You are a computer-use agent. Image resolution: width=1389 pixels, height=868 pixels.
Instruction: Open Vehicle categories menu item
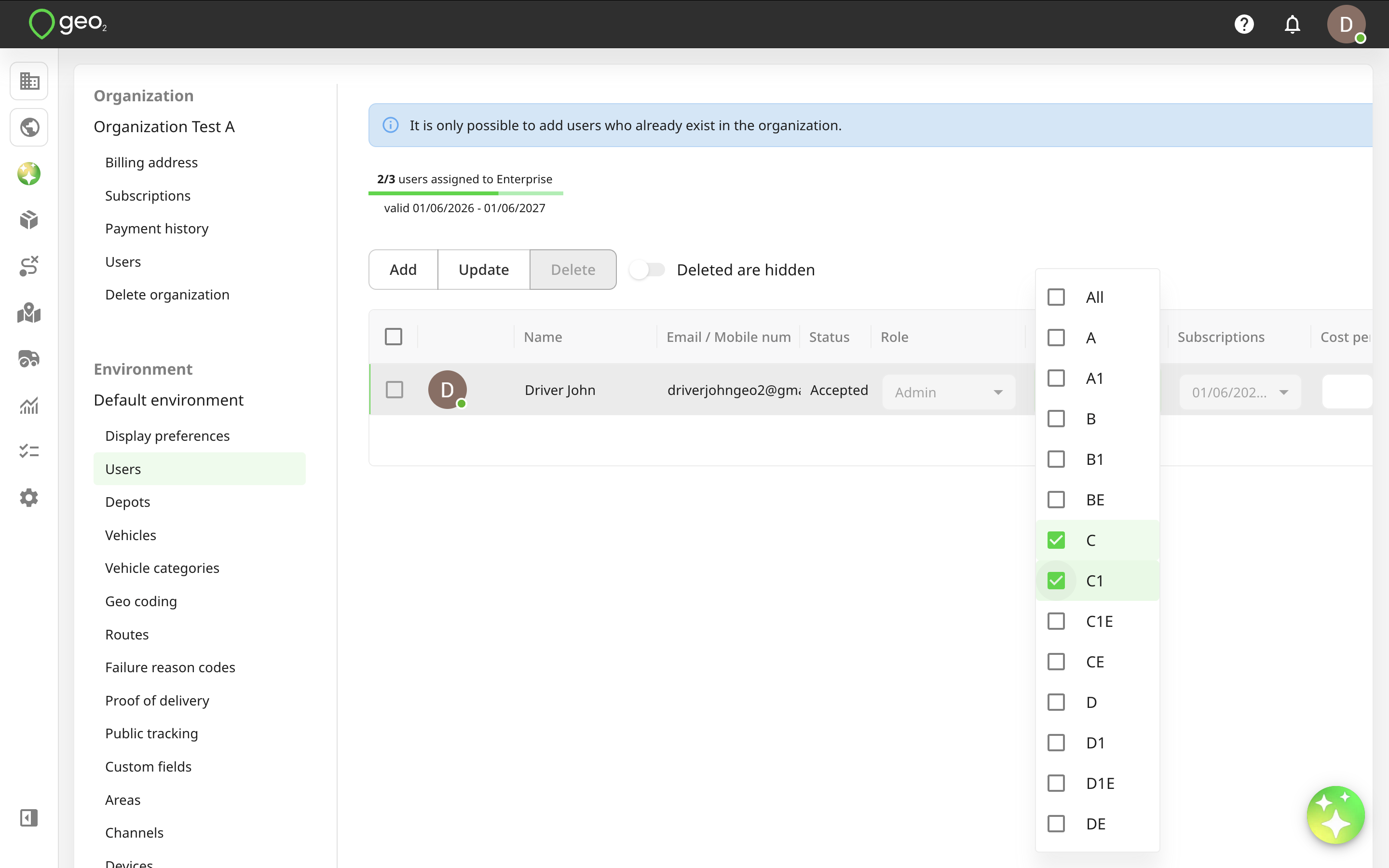pos(162,568)
